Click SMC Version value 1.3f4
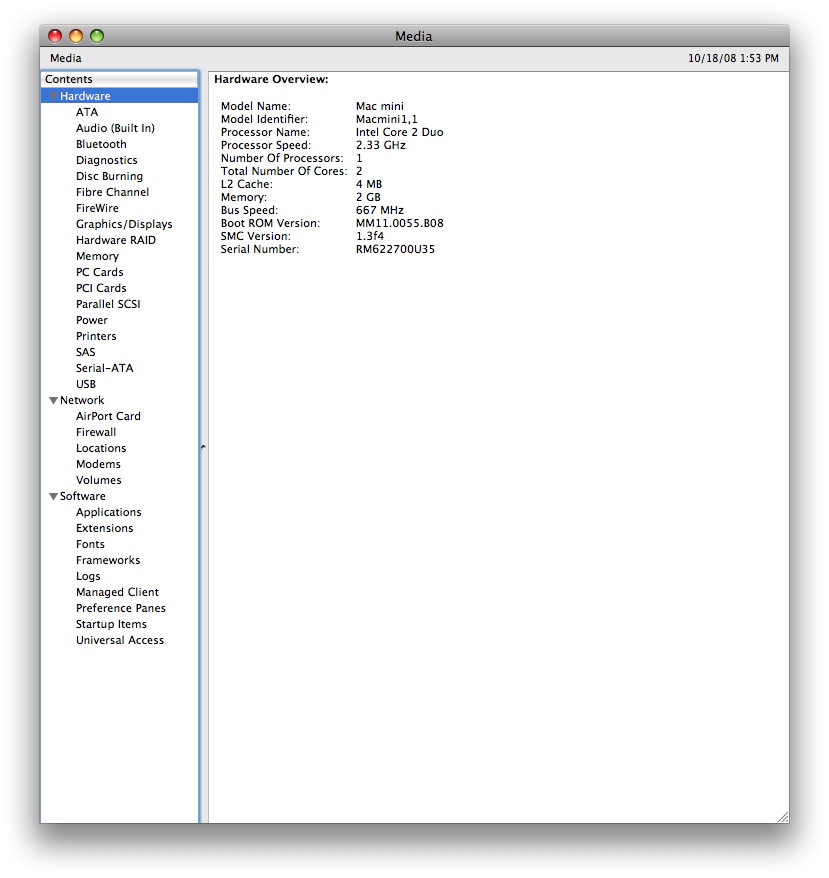 [370, 236]
